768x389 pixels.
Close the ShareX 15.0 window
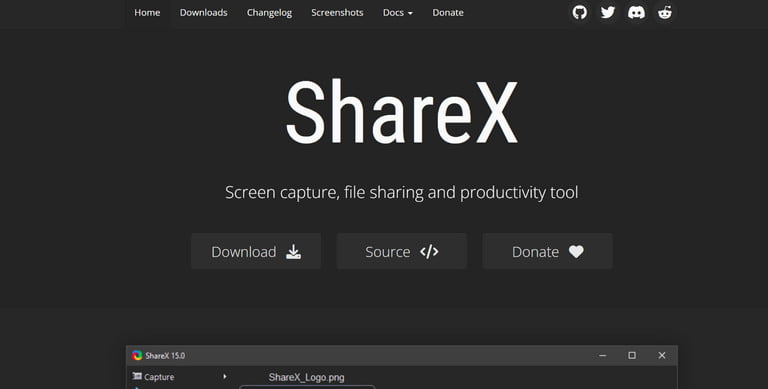662,355
